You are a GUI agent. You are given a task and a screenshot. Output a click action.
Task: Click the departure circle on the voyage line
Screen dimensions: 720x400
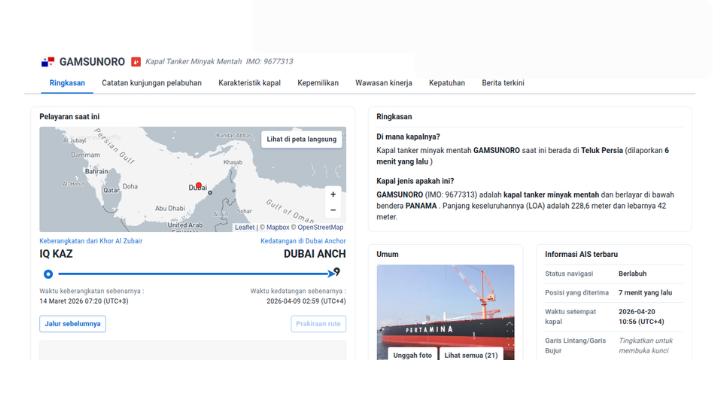point(48,273)
